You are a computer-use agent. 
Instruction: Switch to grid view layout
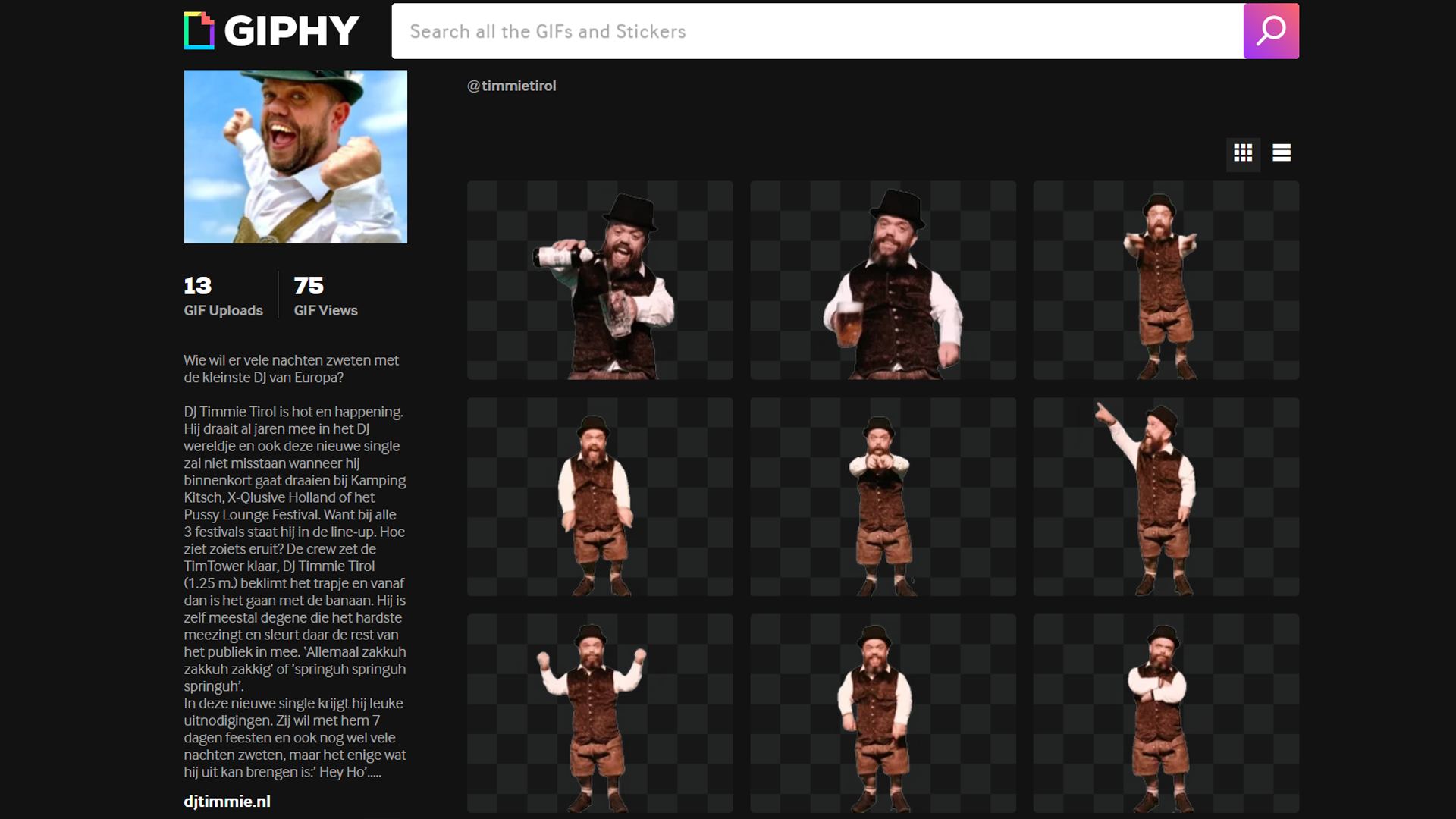point(1243,153)
